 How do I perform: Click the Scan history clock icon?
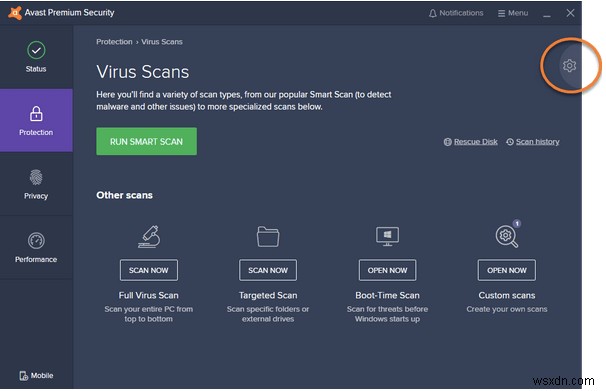tap(510, 142)
